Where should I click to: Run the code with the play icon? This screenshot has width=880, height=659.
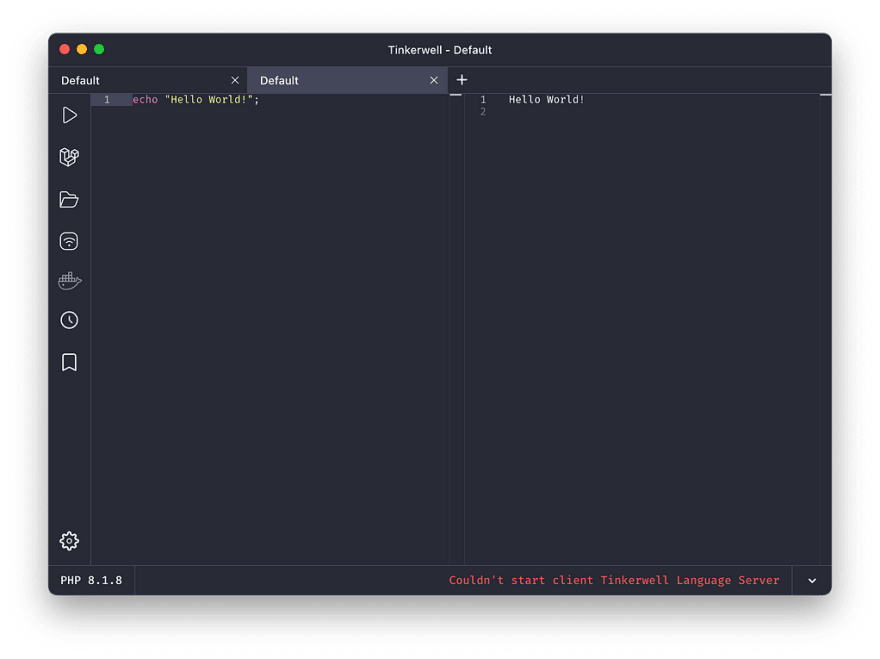(70, 115)
